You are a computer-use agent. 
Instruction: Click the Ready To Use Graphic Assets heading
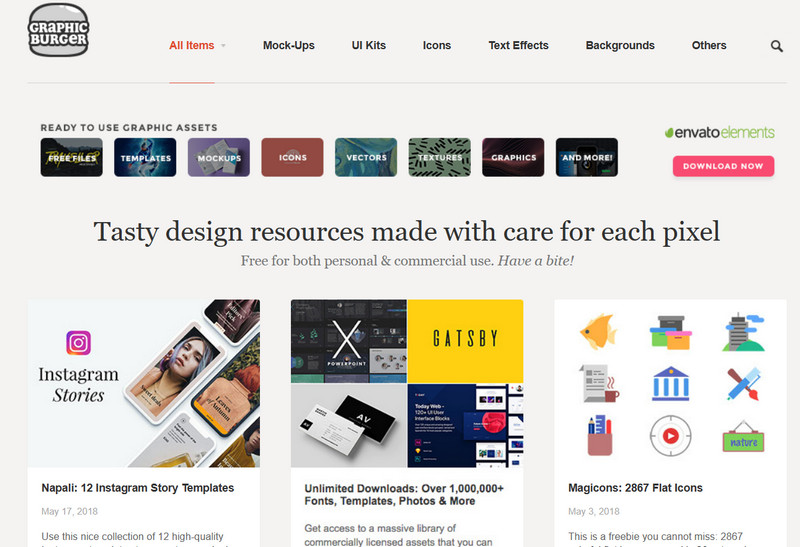pos(129,128)
